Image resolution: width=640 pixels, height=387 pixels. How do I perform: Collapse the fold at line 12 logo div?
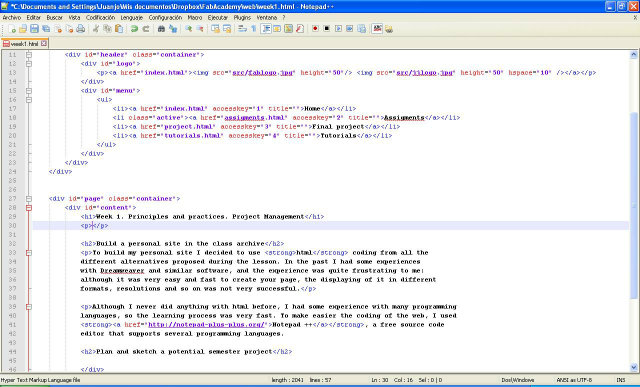[29, 64]
